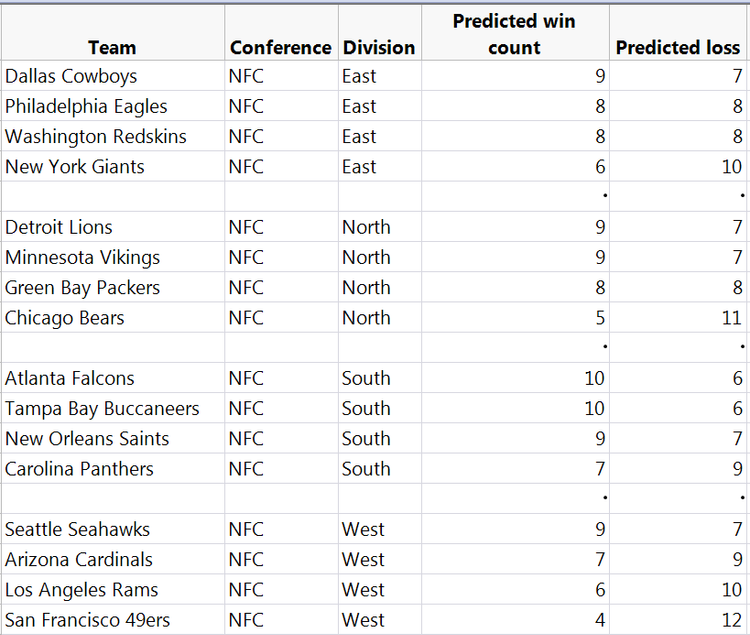
Task: Select the Dallas Cowboys team cell
Action: tap(71, 76)
